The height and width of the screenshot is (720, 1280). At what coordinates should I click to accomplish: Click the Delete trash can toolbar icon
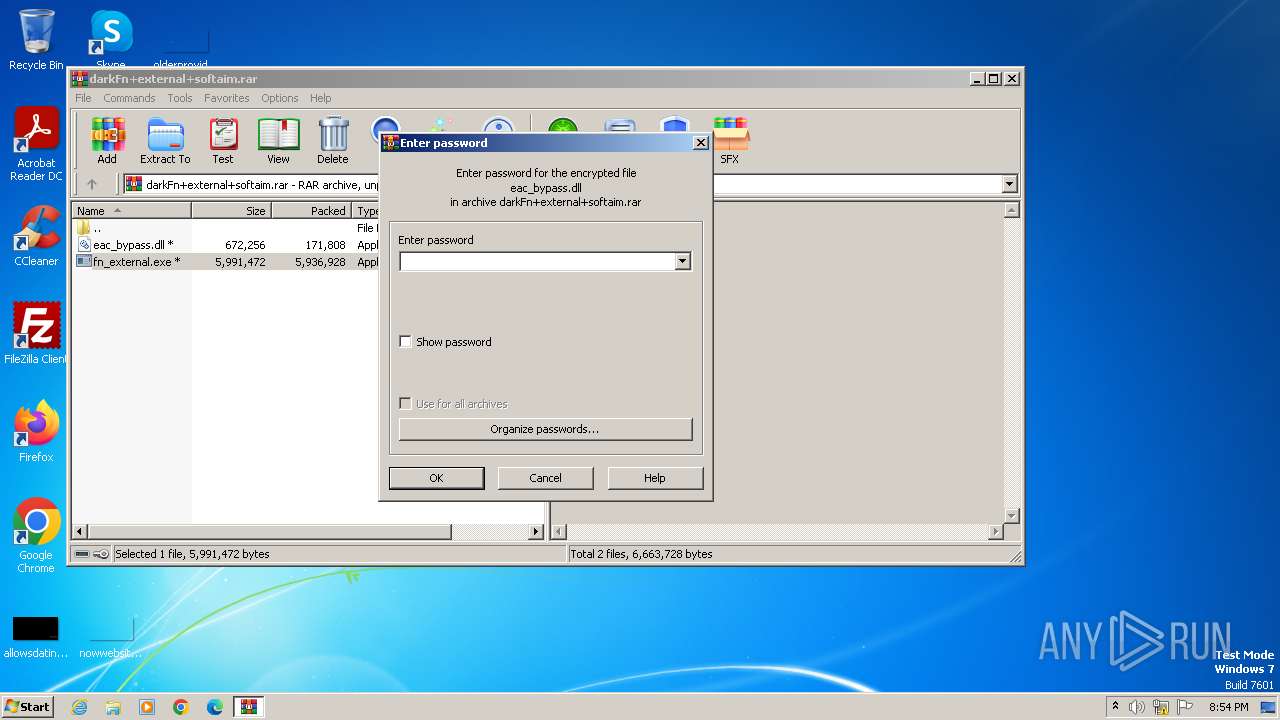[x=333, y=141]
